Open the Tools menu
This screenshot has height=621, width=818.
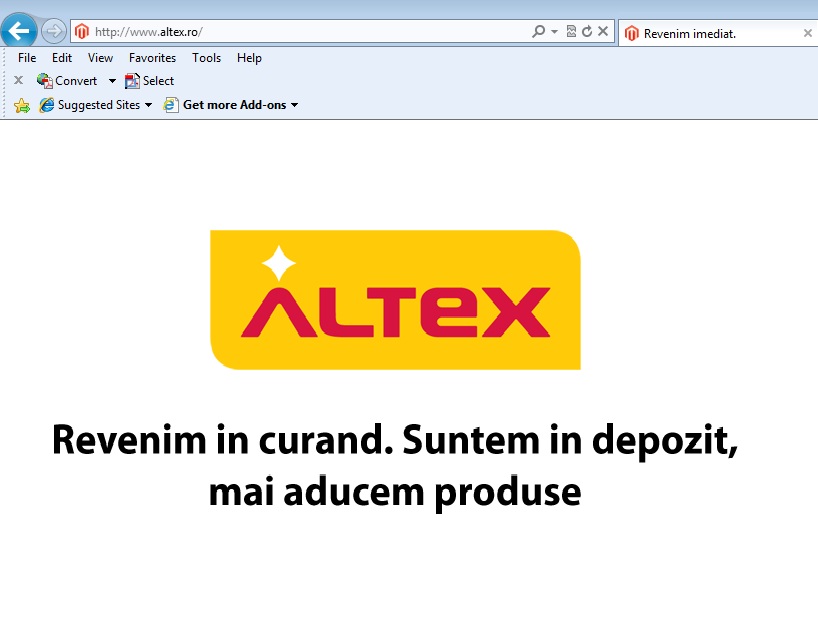207,58
